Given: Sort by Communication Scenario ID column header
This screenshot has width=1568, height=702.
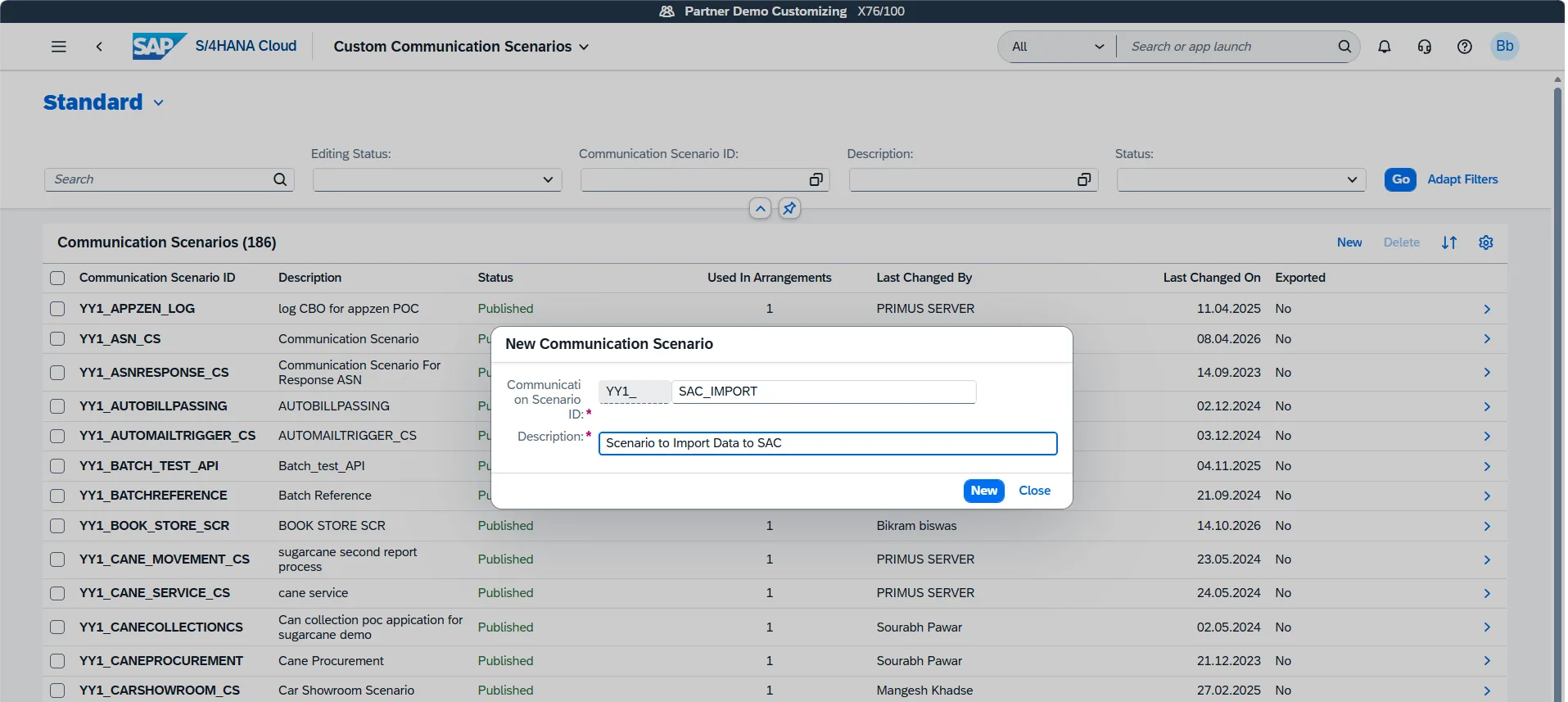Looking at the screenshot, I should click(x=157, y=278).
